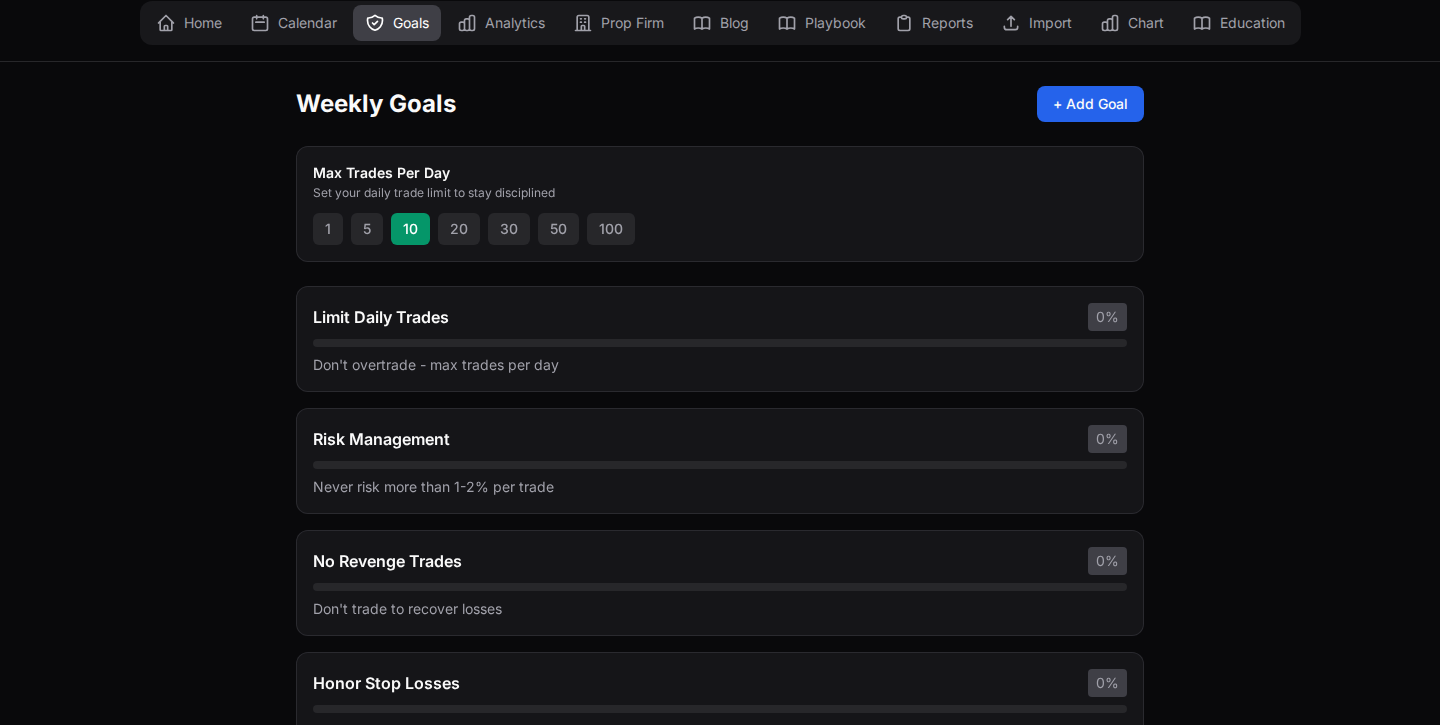Click the + Add Goal button
Image resolution: width=1440 pixels, height=725 pixels.
tap(1090, 103)
